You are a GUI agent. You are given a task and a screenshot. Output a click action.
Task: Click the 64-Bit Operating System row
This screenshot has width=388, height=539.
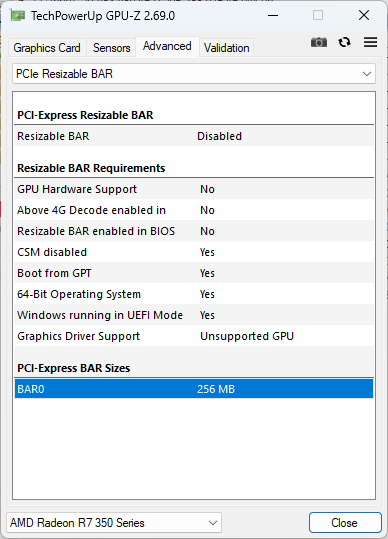coord(194,294)
